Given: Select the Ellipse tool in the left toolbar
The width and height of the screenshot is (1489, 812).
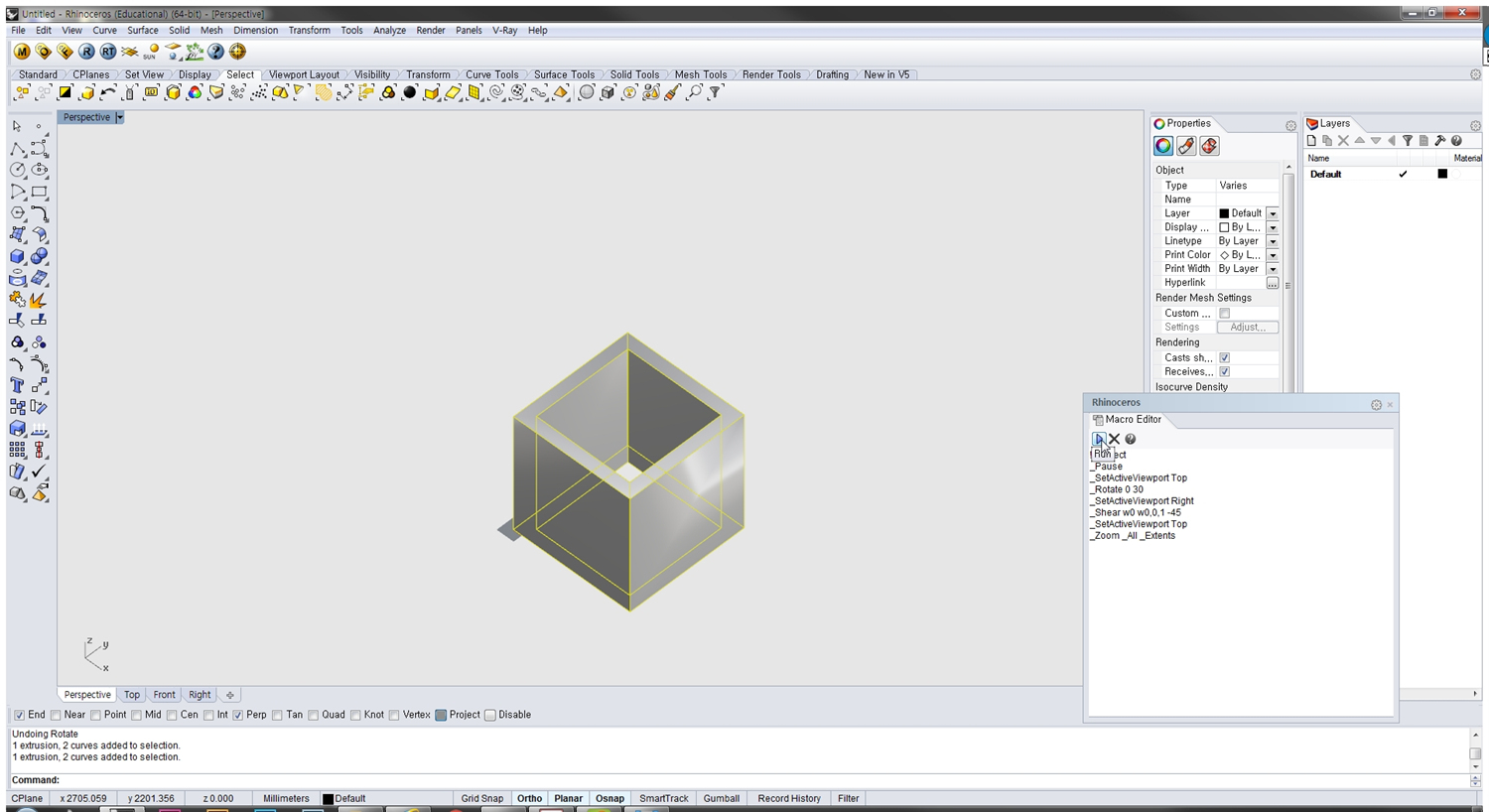Looking at the screenshot, I should 40,170.
